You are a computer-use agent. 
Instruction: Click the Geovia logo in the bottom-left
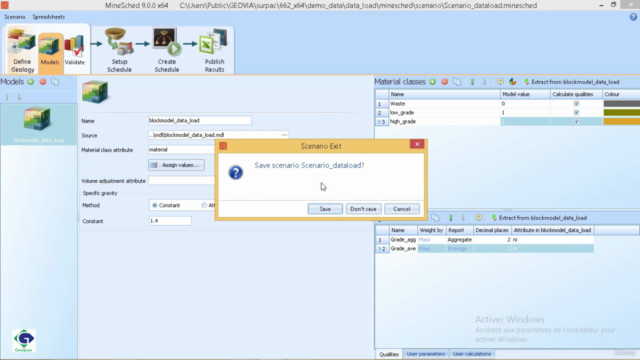[24, 340]
